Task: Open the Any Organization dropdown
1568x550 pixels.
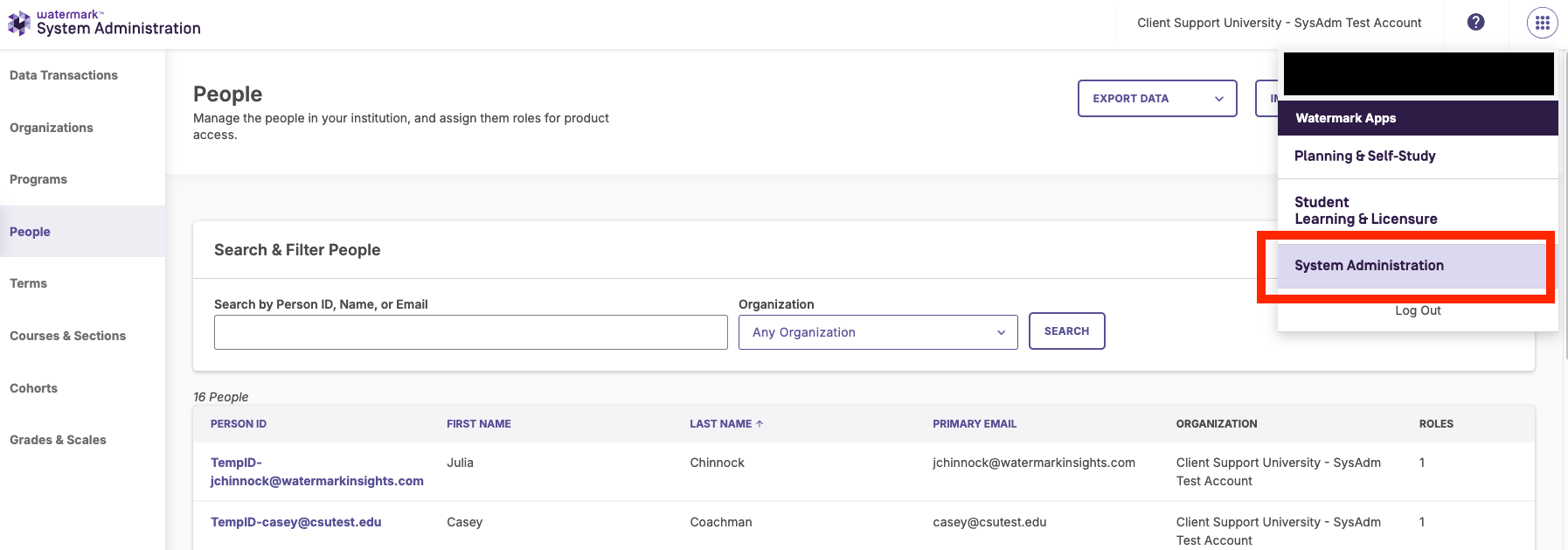Action: click(878, 332)
